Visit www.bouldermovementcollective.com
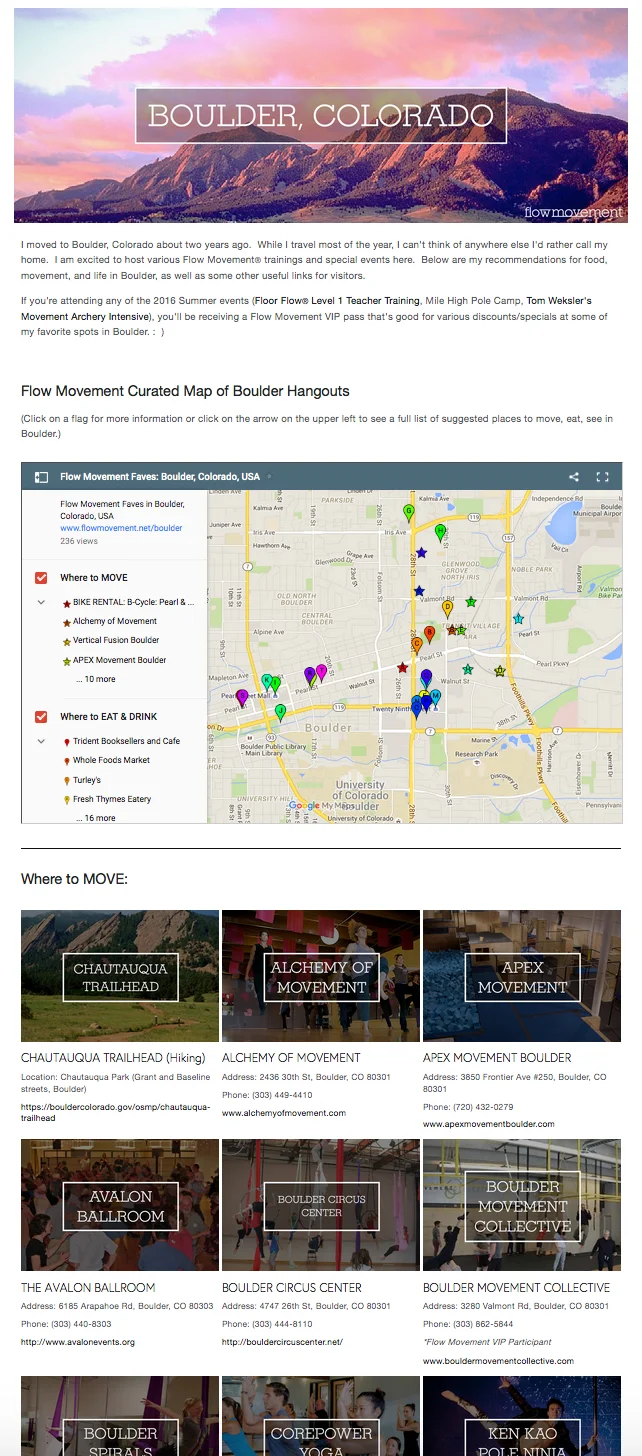The width and height of the screenshot is (642, 1456). [x=498, y=1361]
